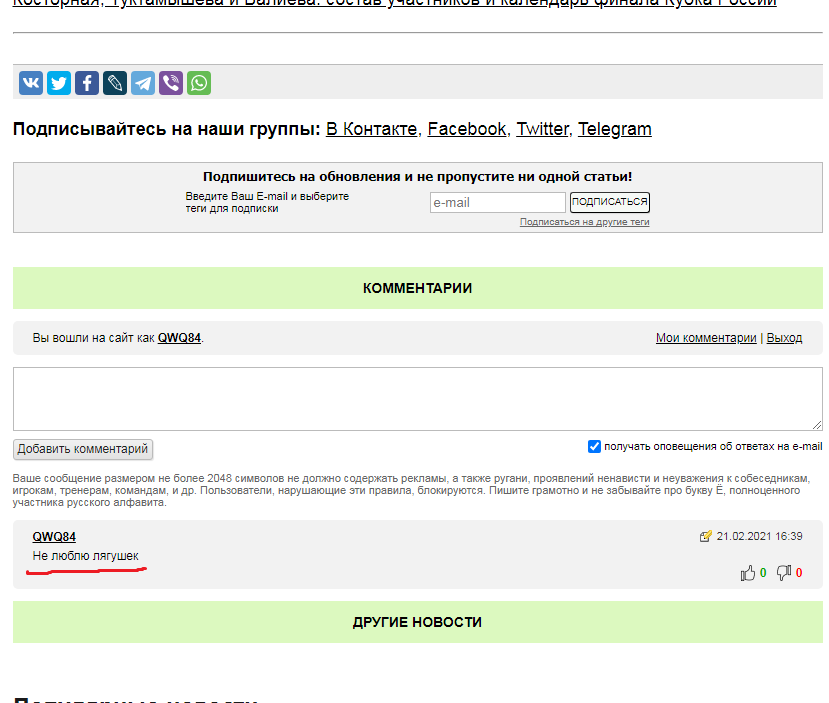
Task: Click inside the comment text area
Action: (x=417, y=398)
